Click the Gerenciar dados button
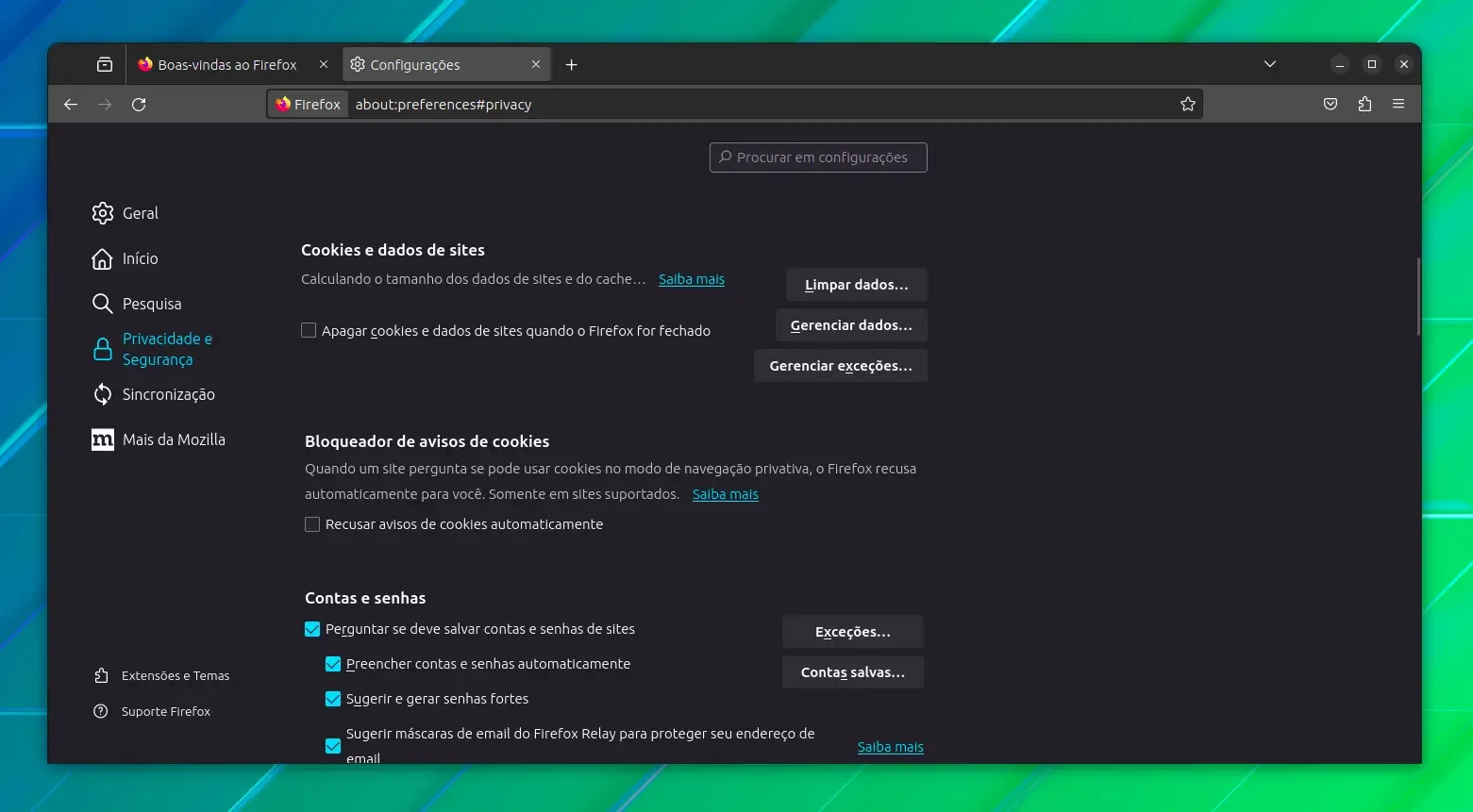Viewport: 1473px width, 812px height. coord(851,325)
